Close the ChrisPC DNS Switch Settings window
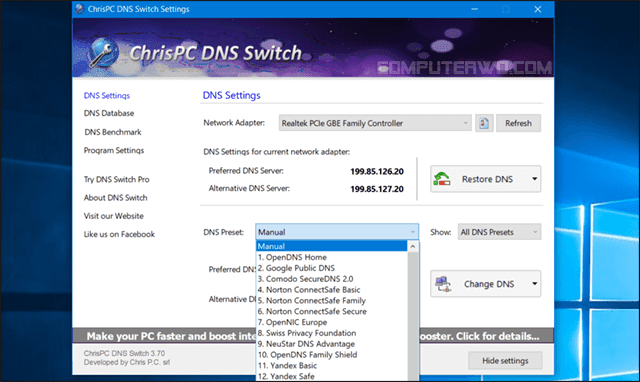Viewport: 640px width, 382px height. 538,9
